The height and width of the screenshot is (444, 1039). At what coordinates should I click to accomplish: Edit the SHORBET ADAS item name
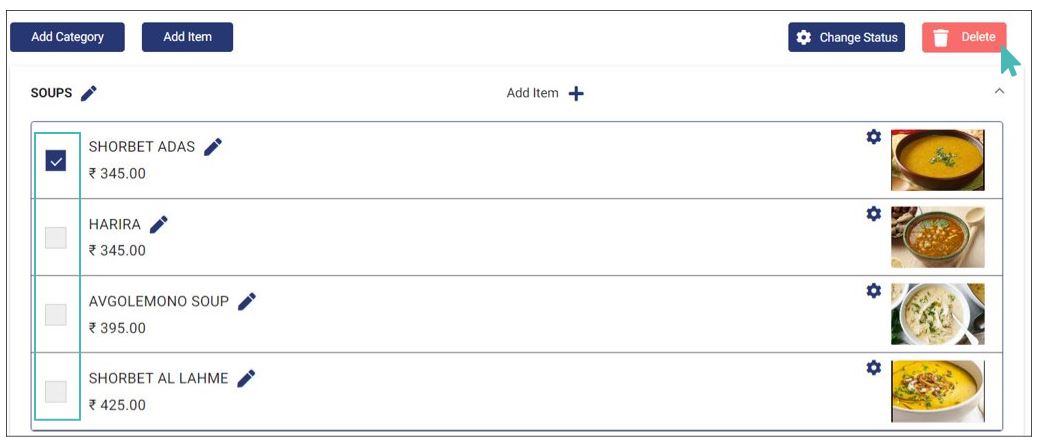point(213,147)
